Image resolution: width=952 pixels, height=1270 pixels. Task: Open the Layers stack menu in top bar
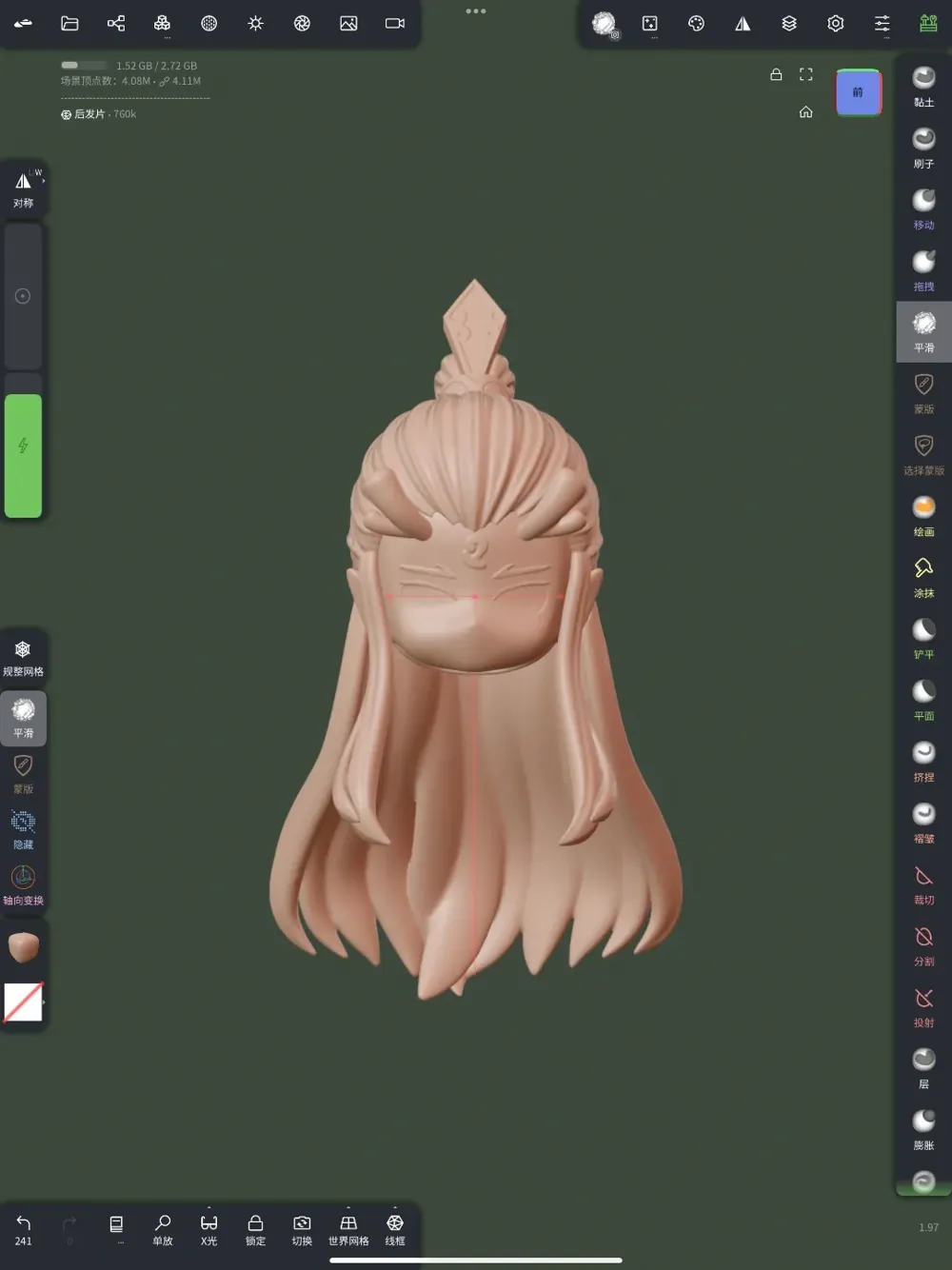pyautogui.click(x=789, y=24)
